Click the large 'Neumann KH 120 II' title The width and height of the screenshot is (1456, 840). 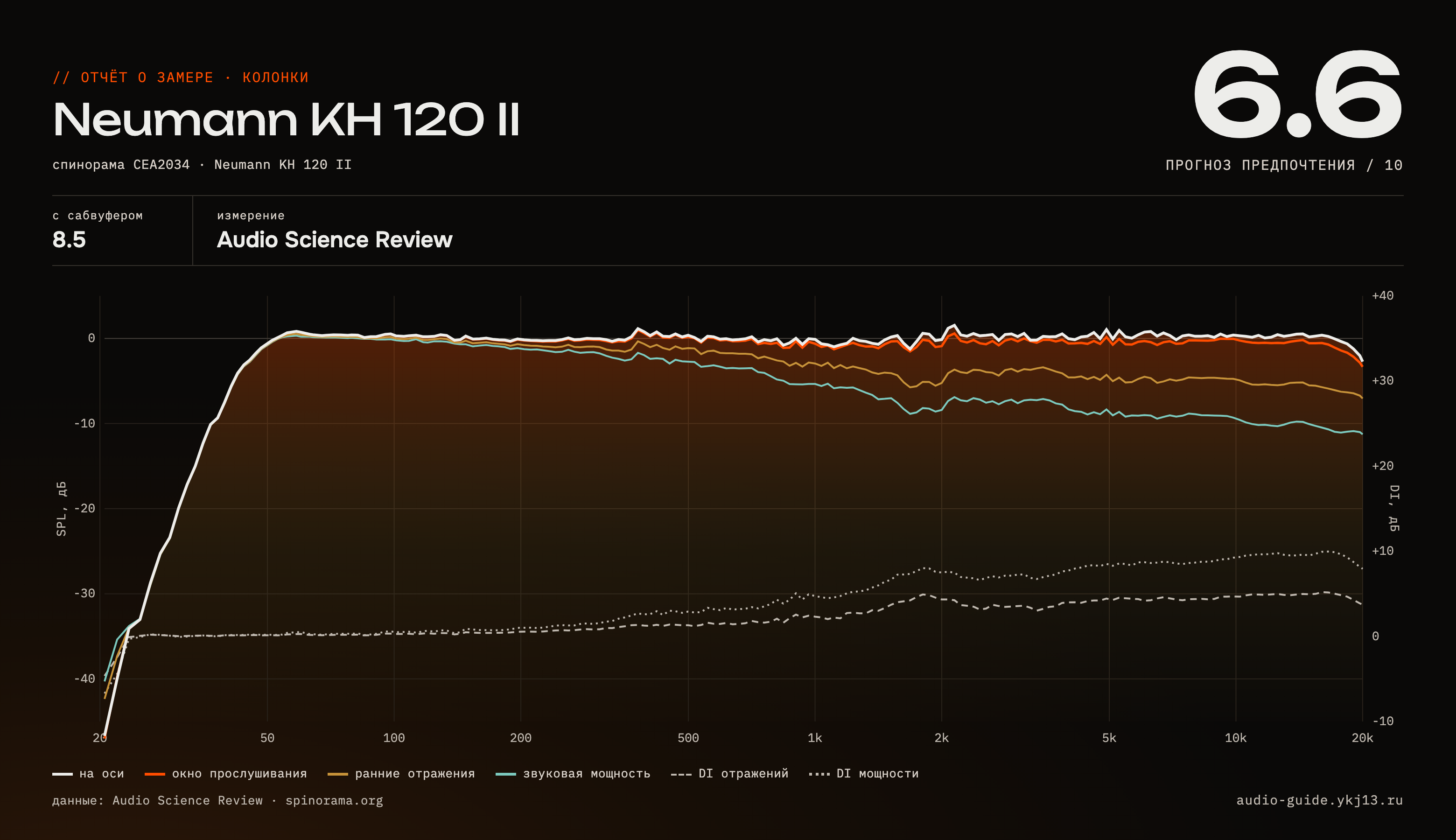pos(287,120)
